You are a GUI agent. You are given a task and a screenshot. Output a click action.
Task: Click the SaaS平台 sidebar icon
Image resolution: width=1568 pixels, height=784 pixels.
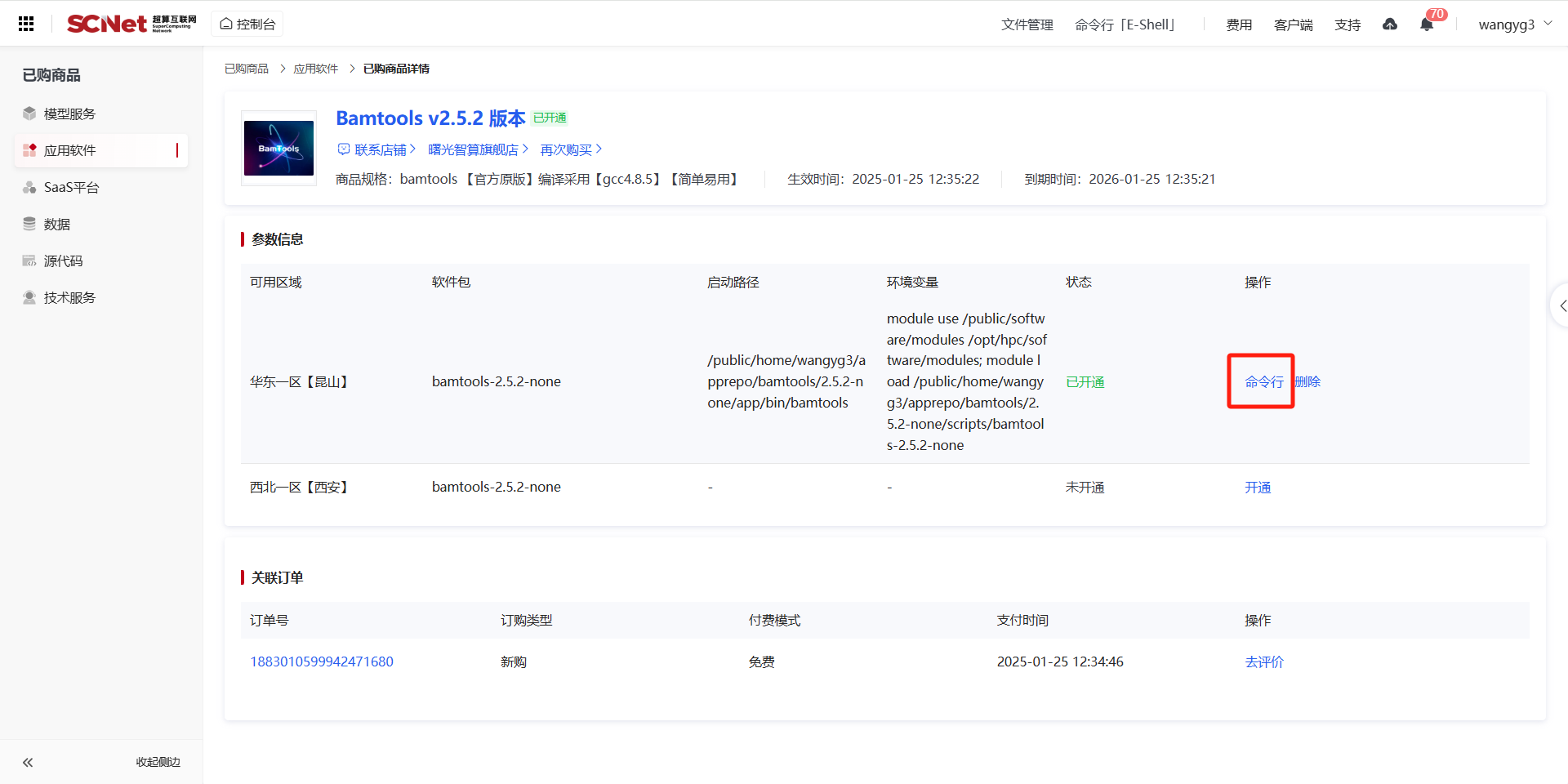coord(29,187)
